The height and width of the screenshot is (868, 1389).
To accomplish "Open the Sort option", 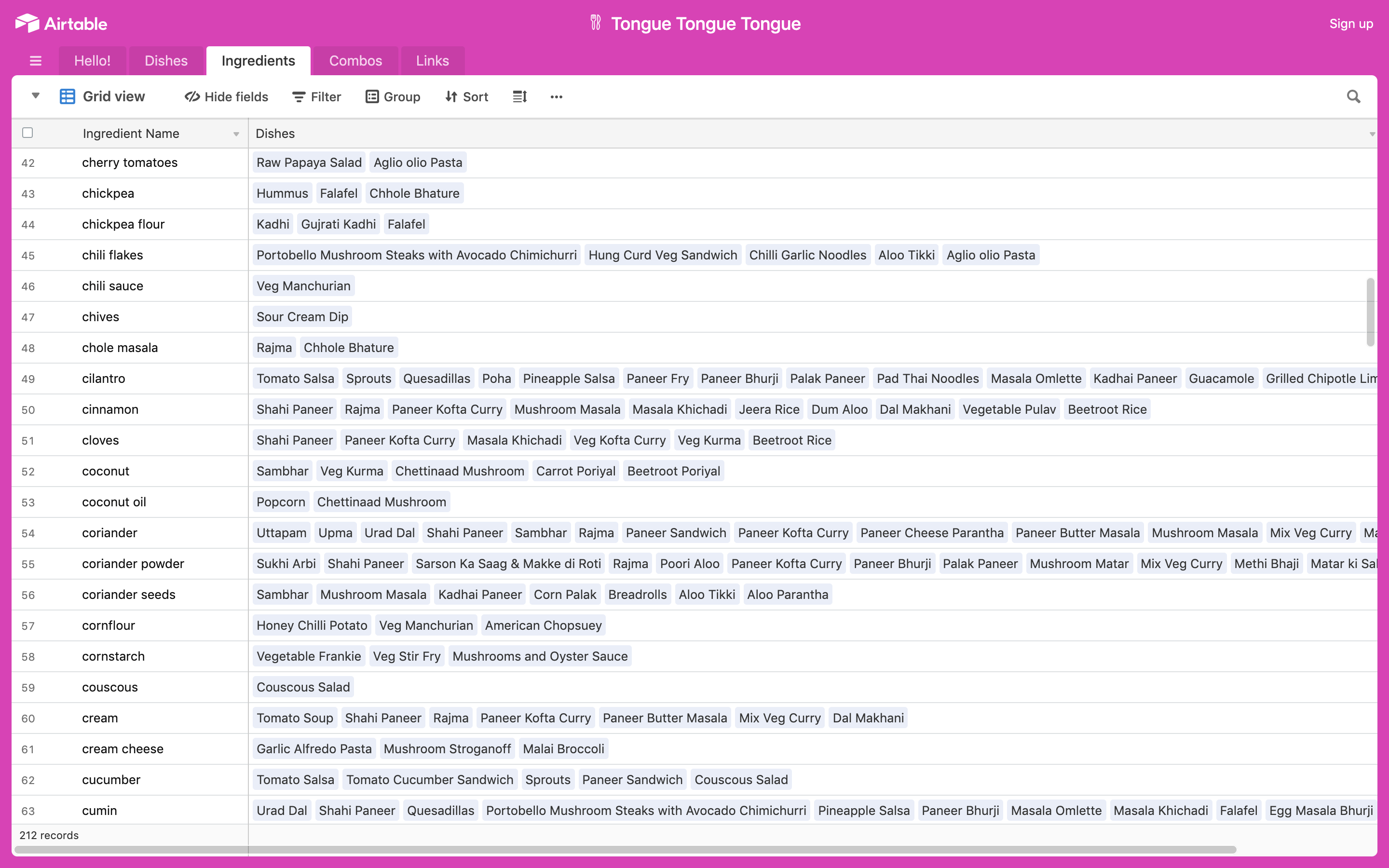I will [x=467, y=96].
